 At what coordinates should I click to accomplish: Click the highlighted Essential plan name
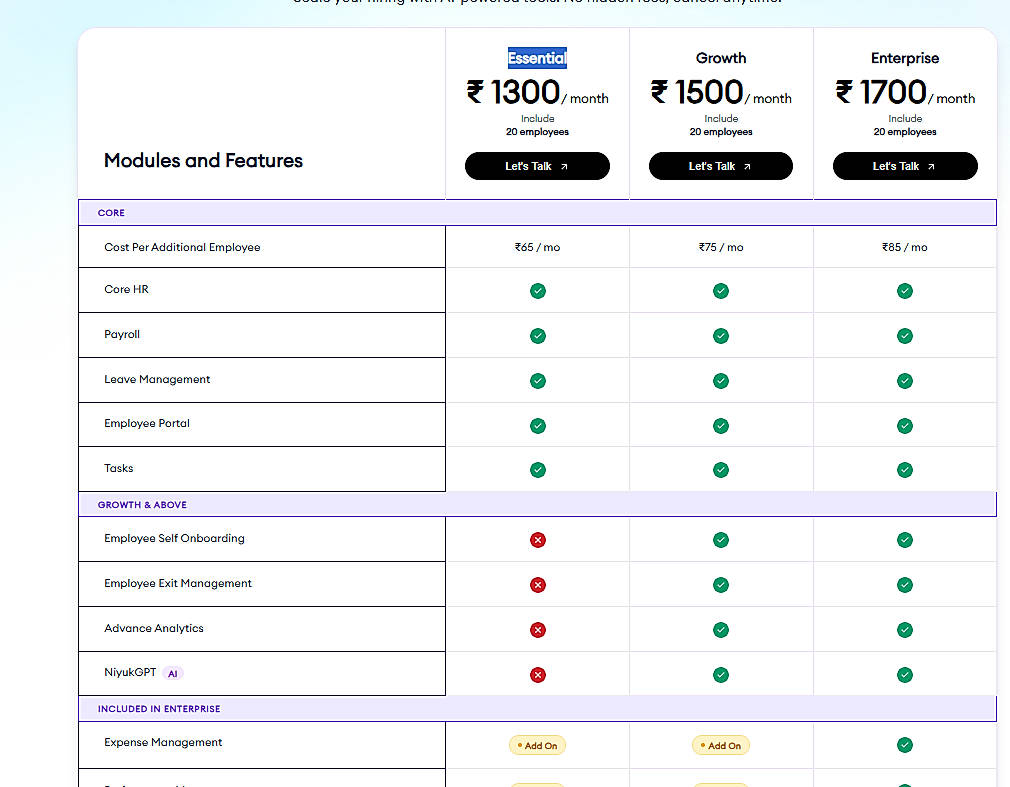(537, 58)
